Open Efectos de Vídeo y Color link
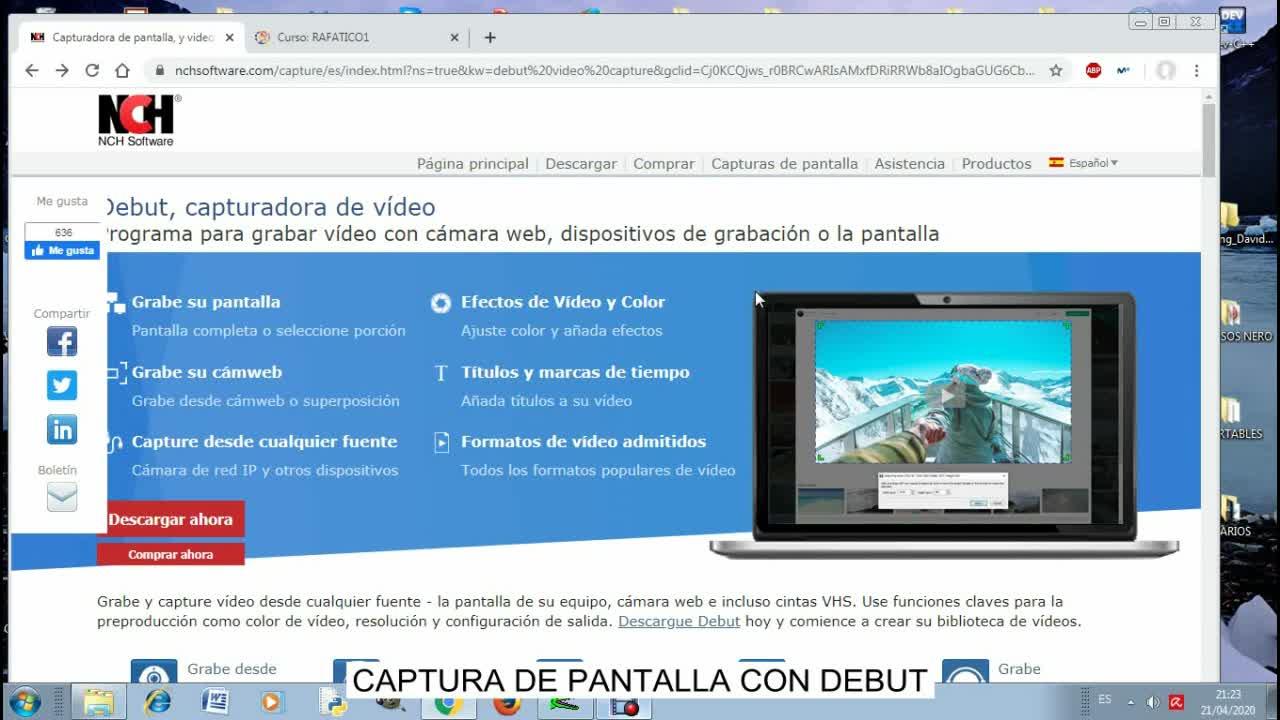Screen dimensions: 1280x720 point(563,302)
